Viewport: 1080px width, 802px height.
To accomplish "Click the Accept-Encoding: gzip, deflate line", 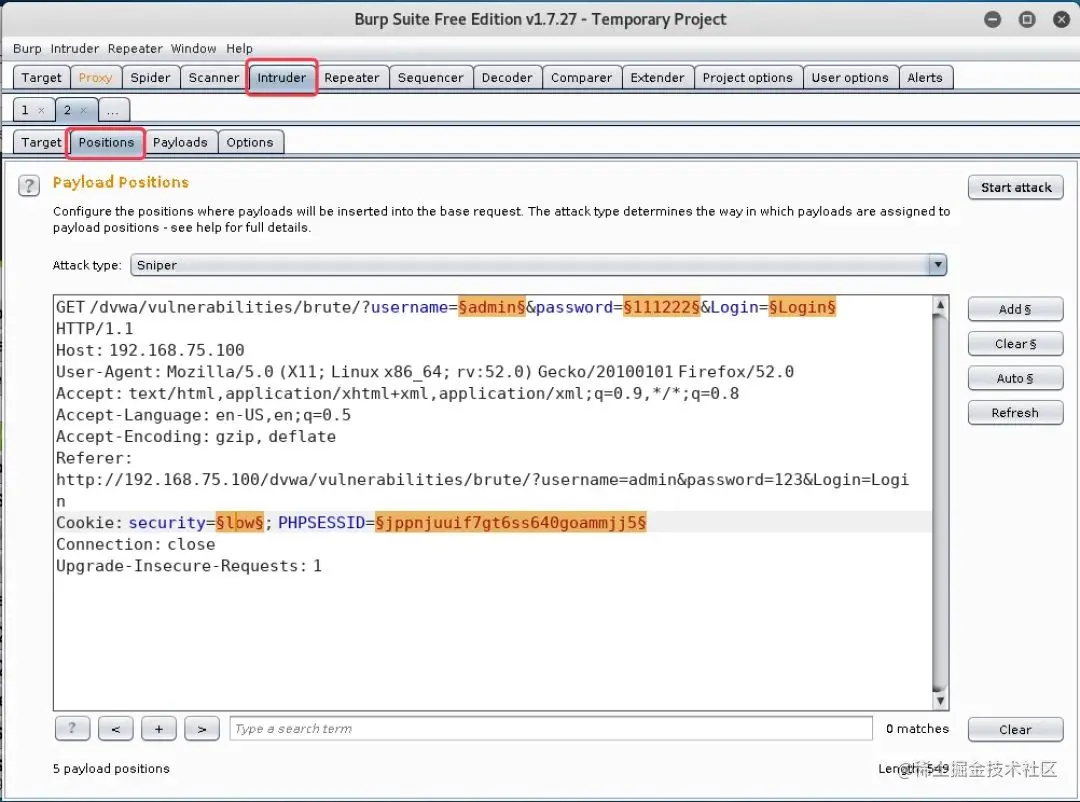I will point(196,437).
